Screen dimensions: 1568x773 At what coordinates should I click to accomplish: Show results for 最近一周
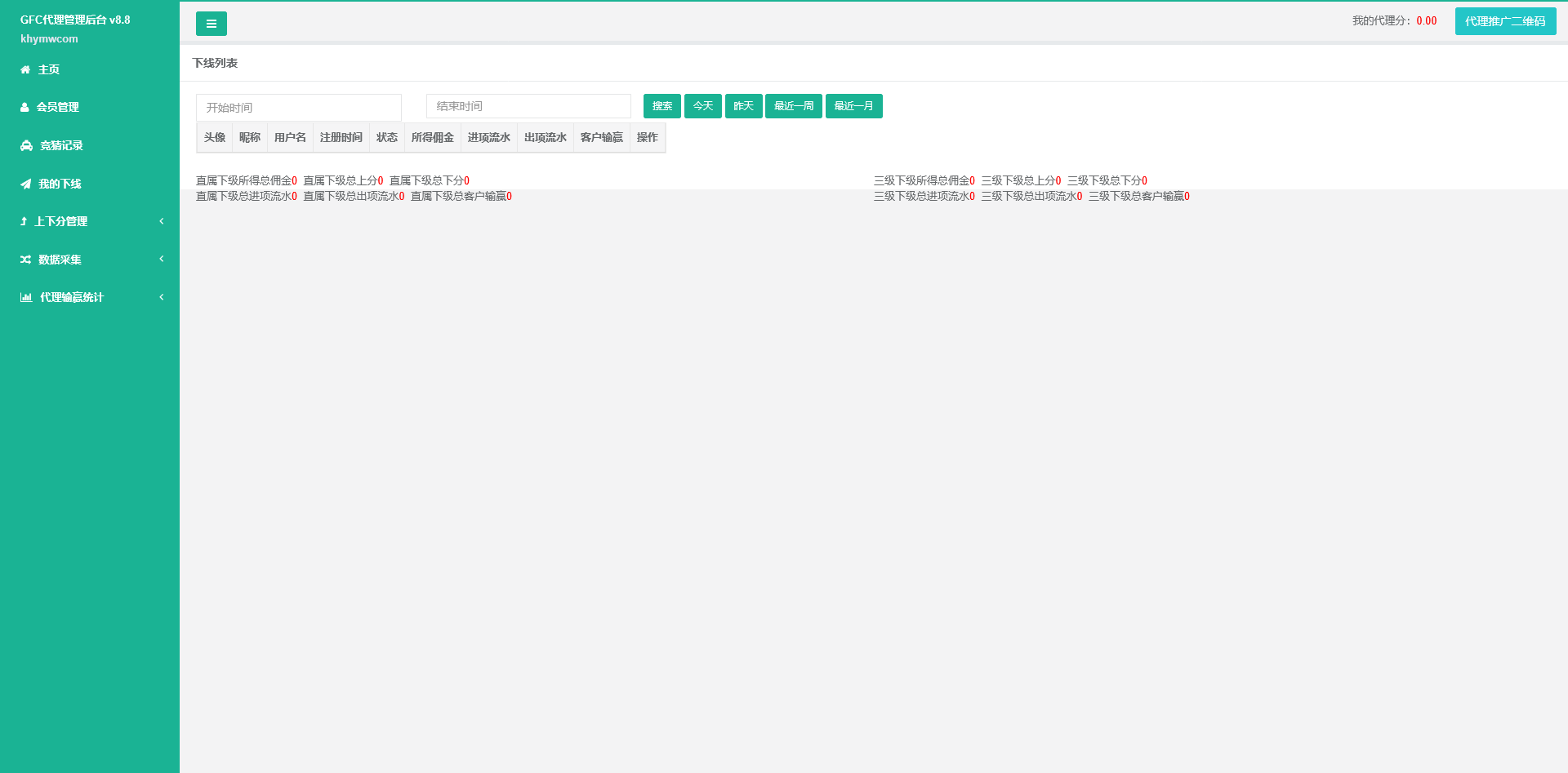[x=793, y=106]
